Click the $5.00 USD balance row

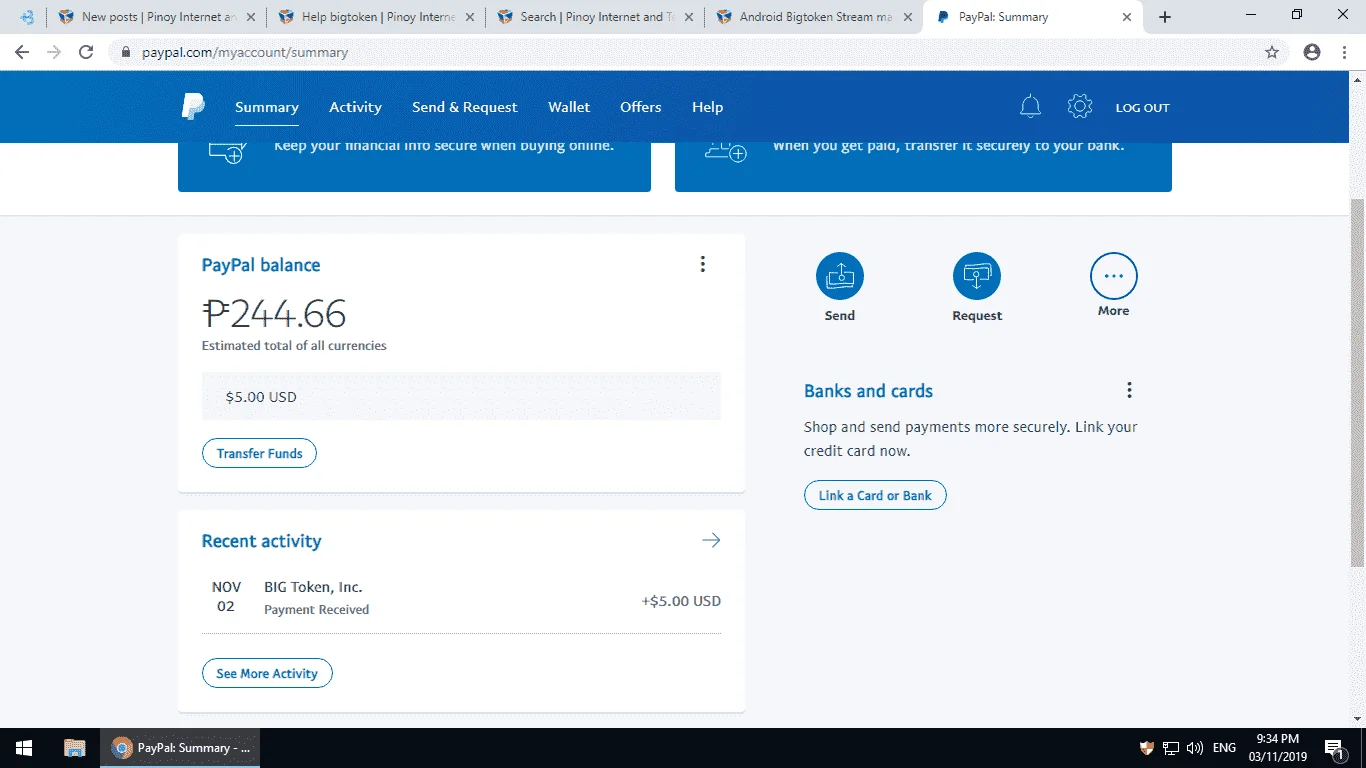coord(461,397)
